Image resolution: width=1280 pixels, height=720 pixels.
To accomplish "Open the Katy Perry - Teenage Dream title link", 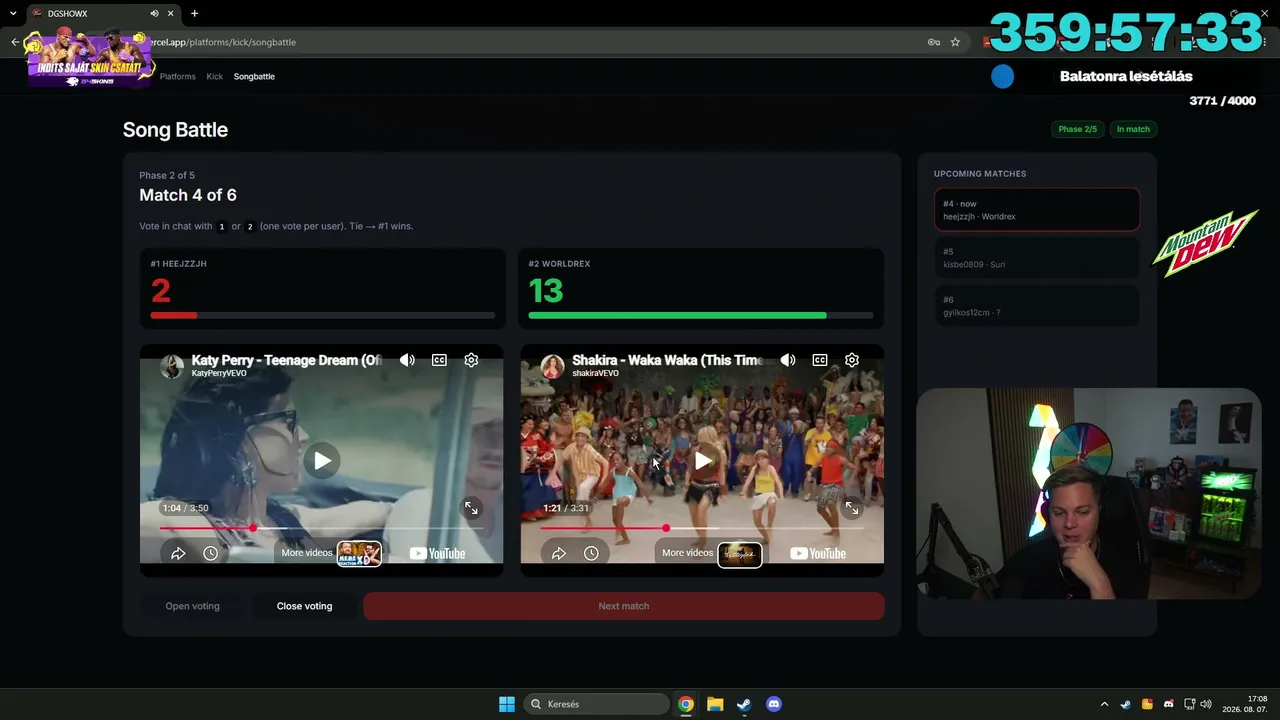I will [286, 360].
